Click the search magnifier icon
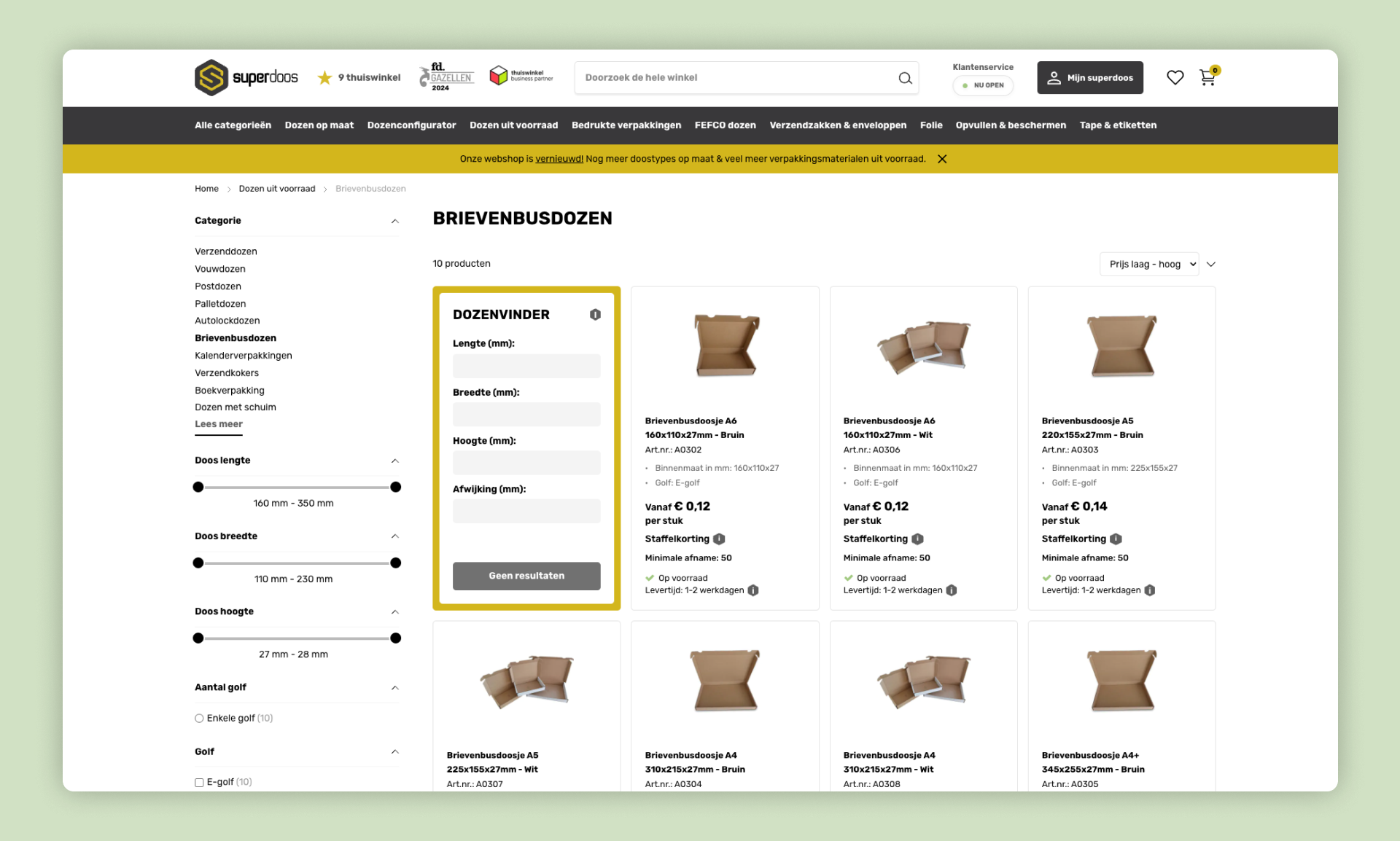 905,78
